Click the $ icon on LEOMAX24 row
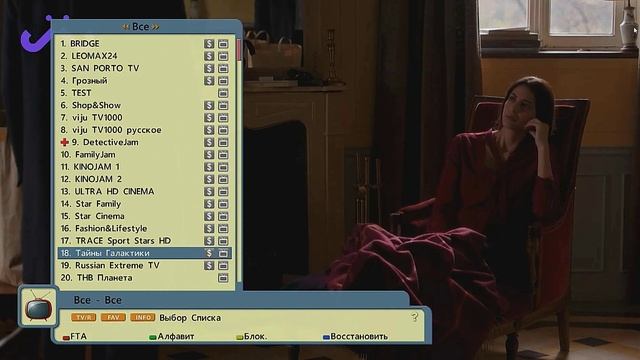 point(209,56)
